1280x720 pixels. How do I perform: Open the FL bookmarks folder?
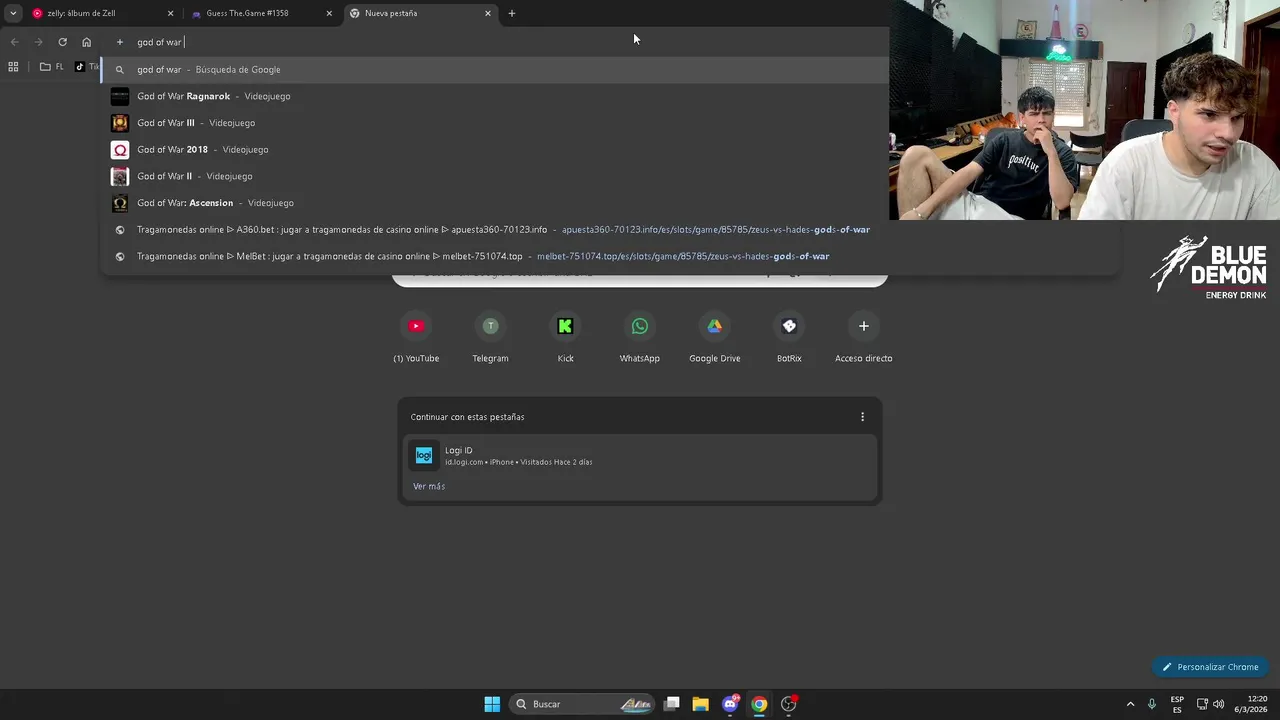click(52, 67)
